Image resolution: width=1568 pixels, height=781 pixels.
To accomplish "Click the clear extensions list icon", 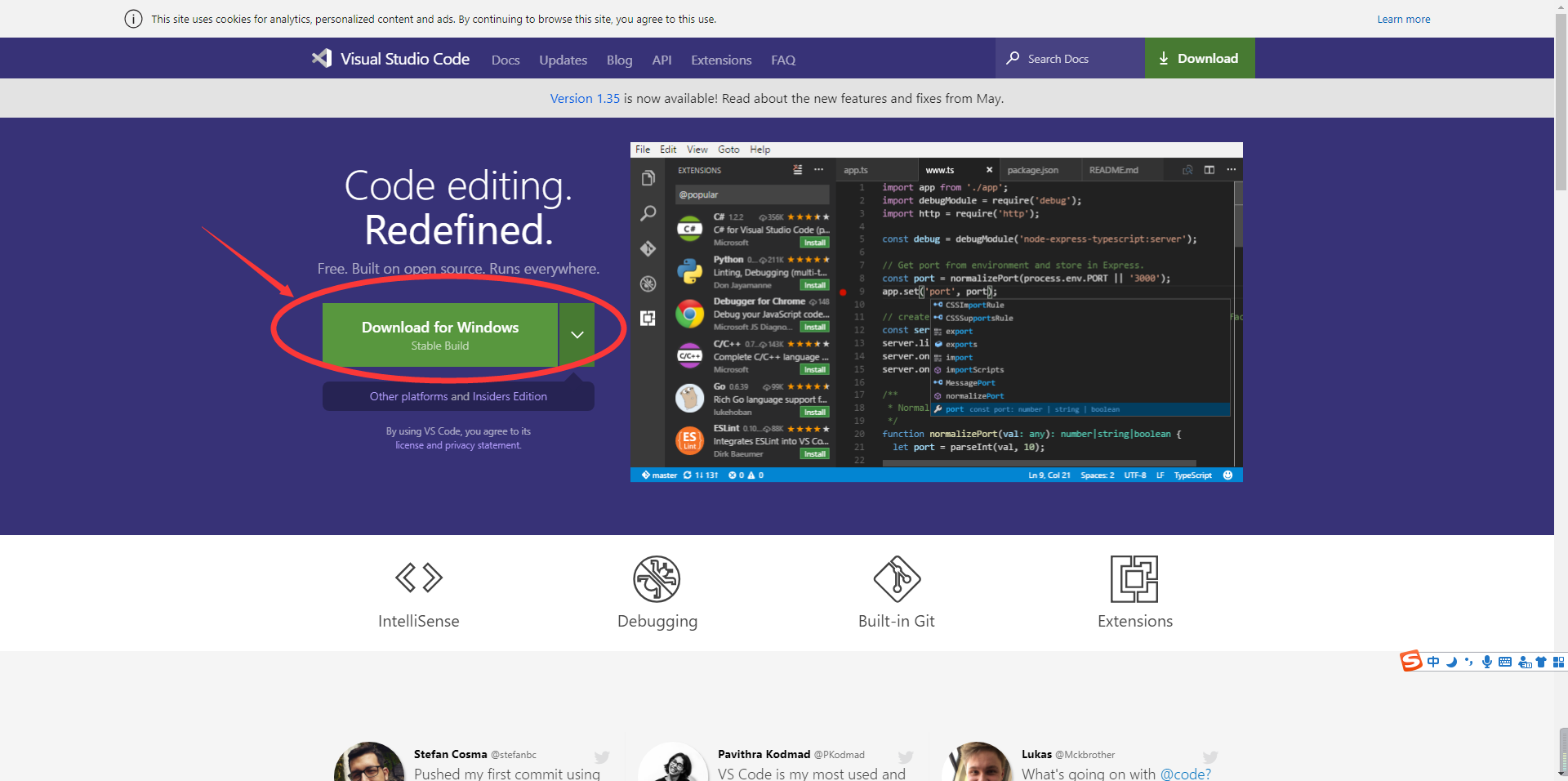I will (798, 170).
